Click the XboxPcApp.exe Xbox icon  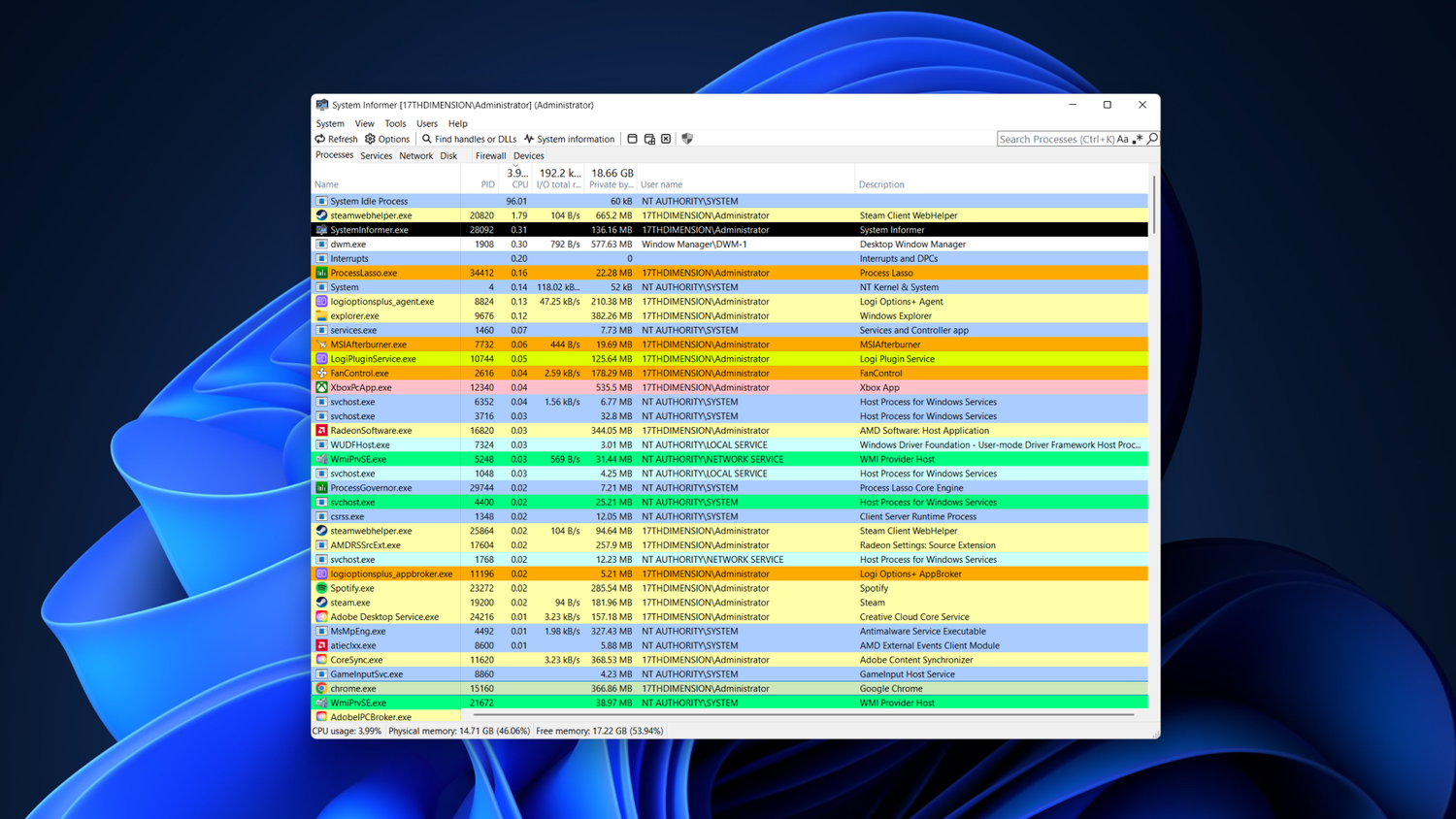point(321,387)
